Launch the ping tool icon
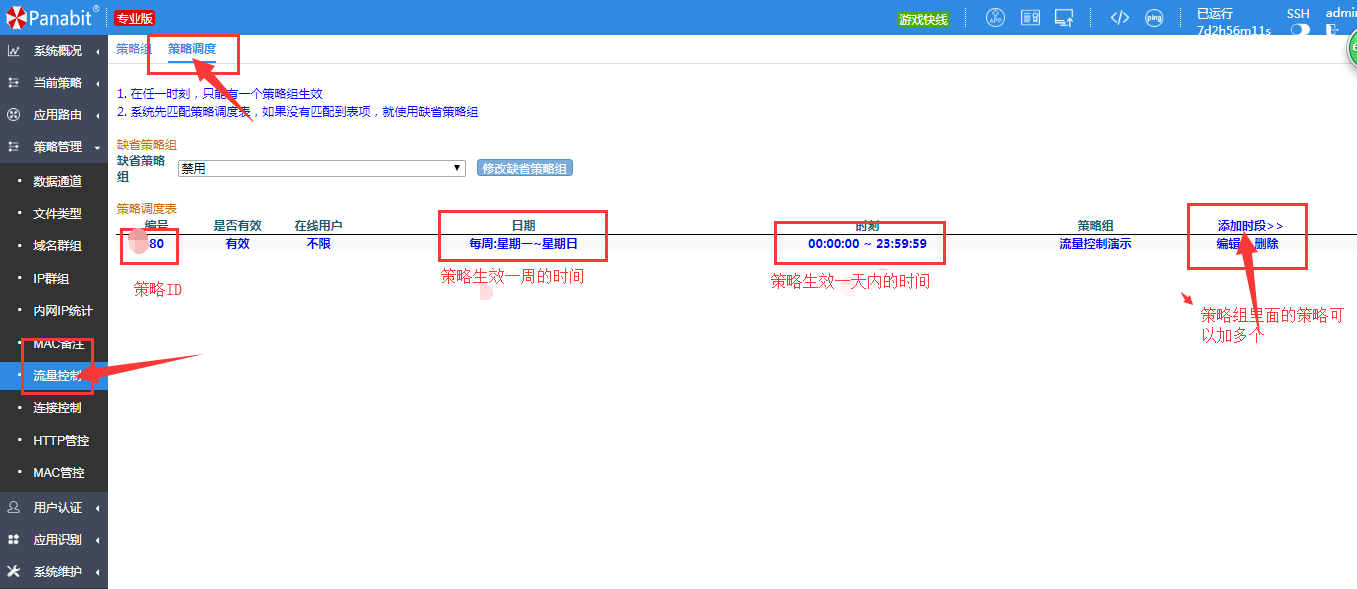This screenshot has width=1357, height=589. [1154, 18]
